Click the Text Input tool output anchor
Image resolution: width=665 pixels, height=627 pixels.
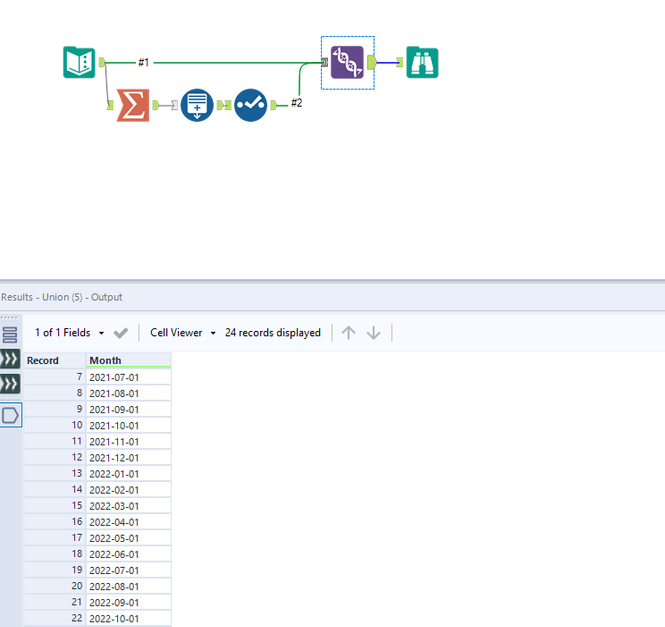click(102, 62)
